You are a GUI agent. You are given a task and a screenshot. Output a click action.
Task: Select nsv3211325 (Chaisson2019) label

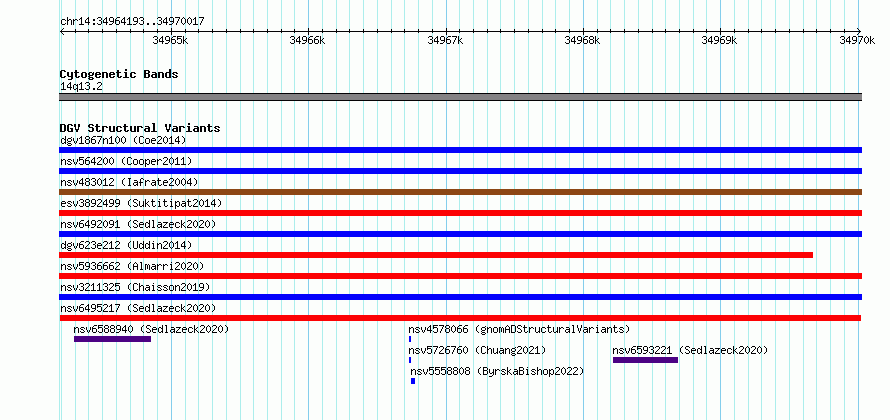135,287
